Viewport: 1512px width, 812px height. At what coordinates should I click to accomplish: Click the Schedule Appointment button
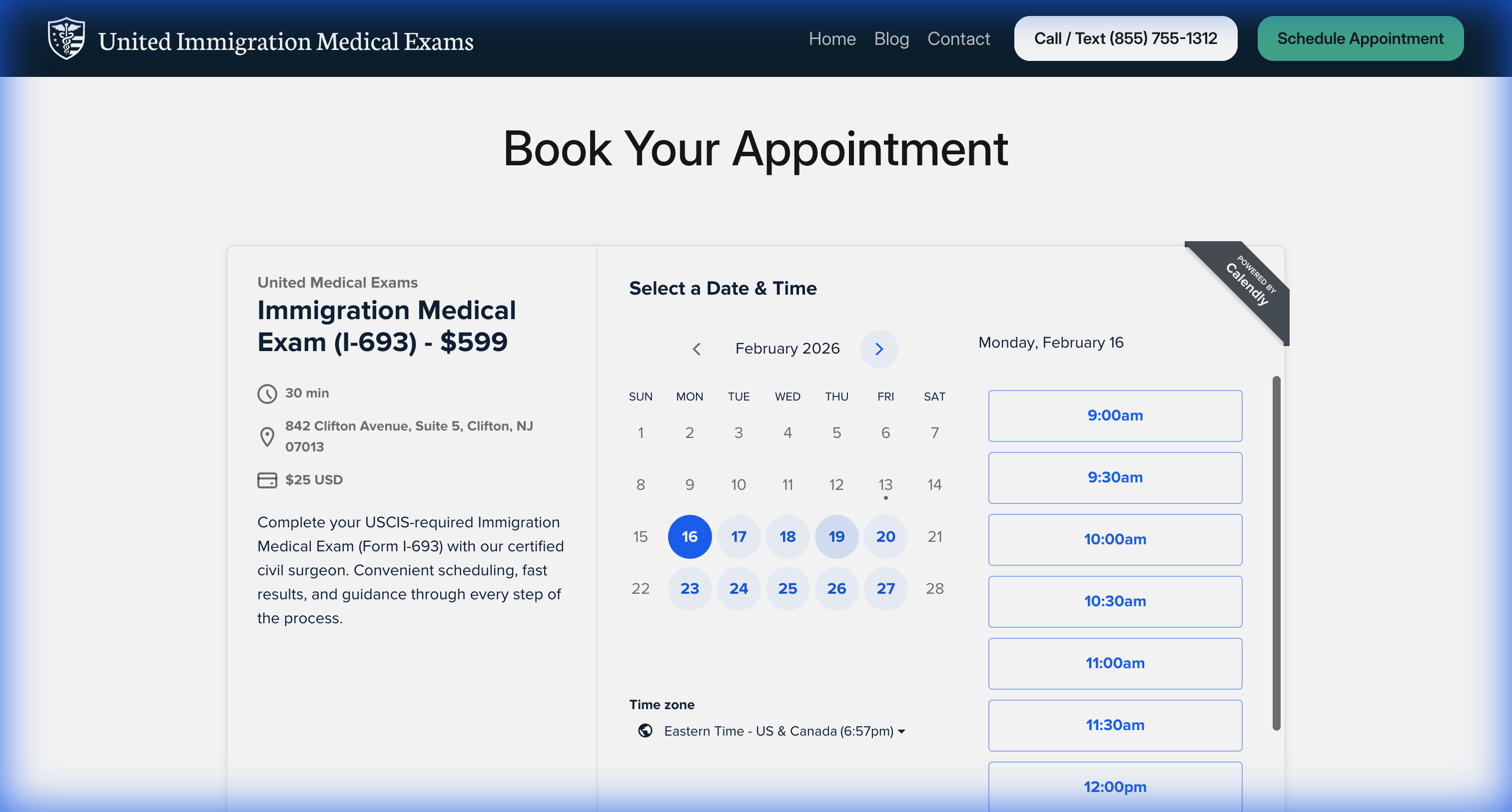[x=1360, y=38]
